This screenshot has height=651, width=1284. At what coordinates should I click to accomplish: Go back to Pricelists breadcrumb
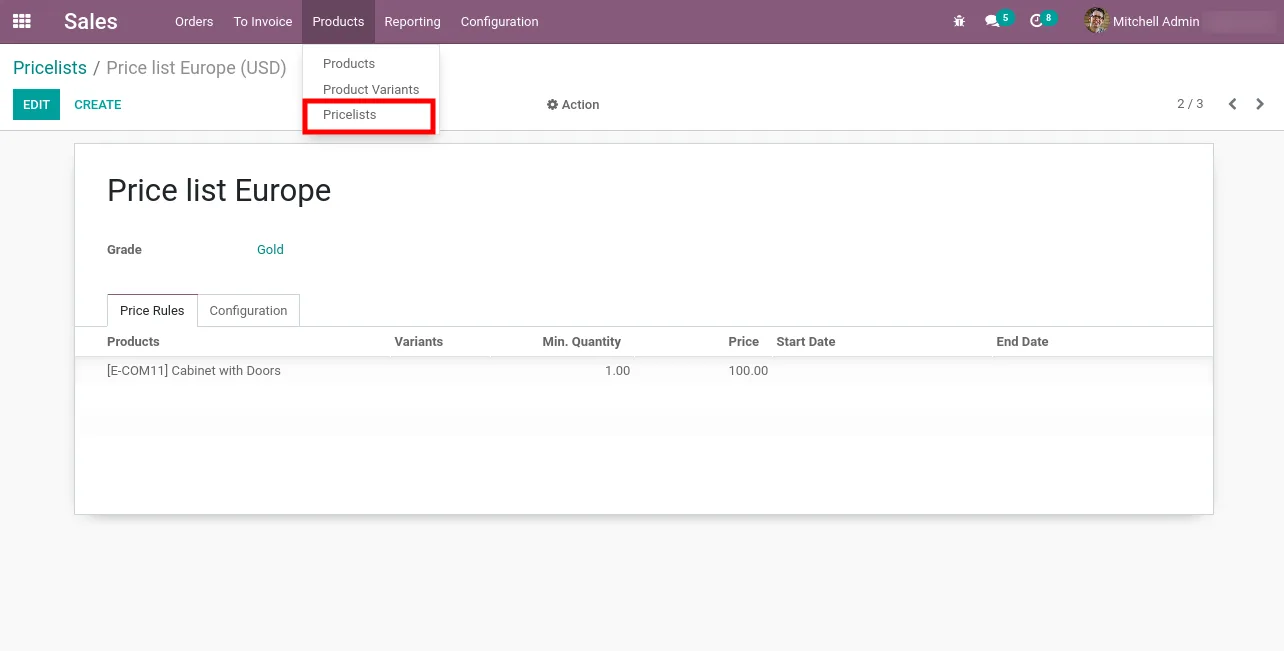coord(50,68)
